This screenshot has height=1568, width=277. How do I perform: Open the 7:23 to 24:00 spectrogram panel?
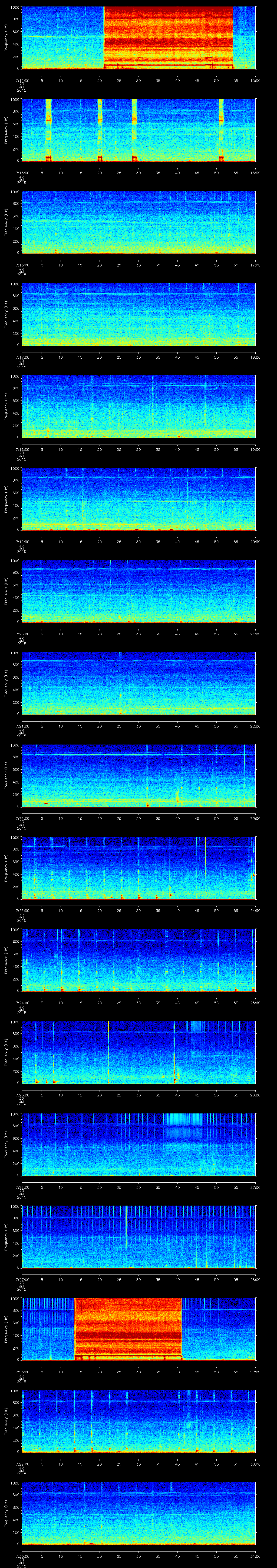[x=138, y=868]
